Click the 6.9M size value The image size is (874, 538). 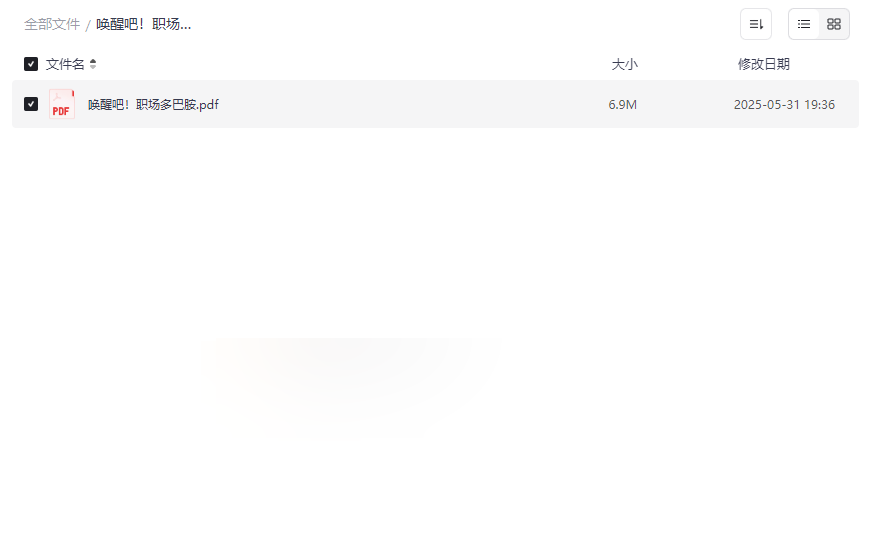(x=623, y=105)
